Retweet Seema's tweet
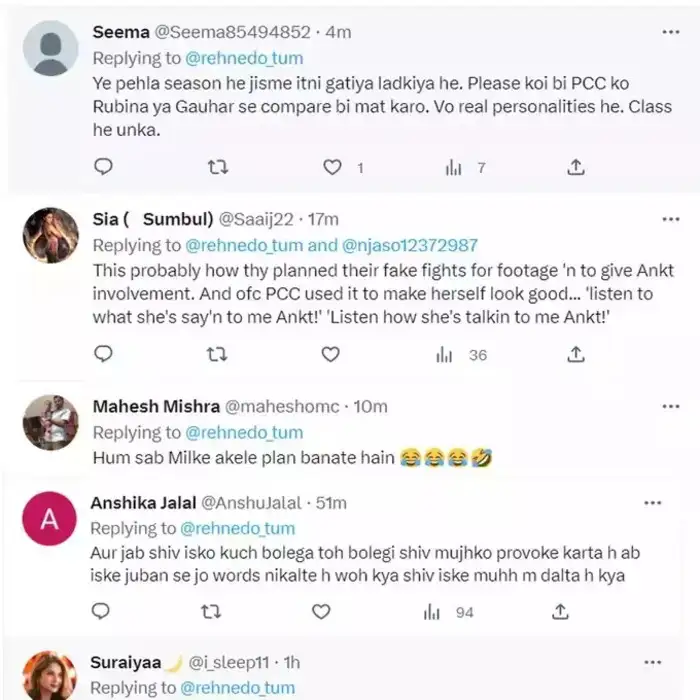The width and height of the screenshot is (700, 700). [x=217, y=167]
